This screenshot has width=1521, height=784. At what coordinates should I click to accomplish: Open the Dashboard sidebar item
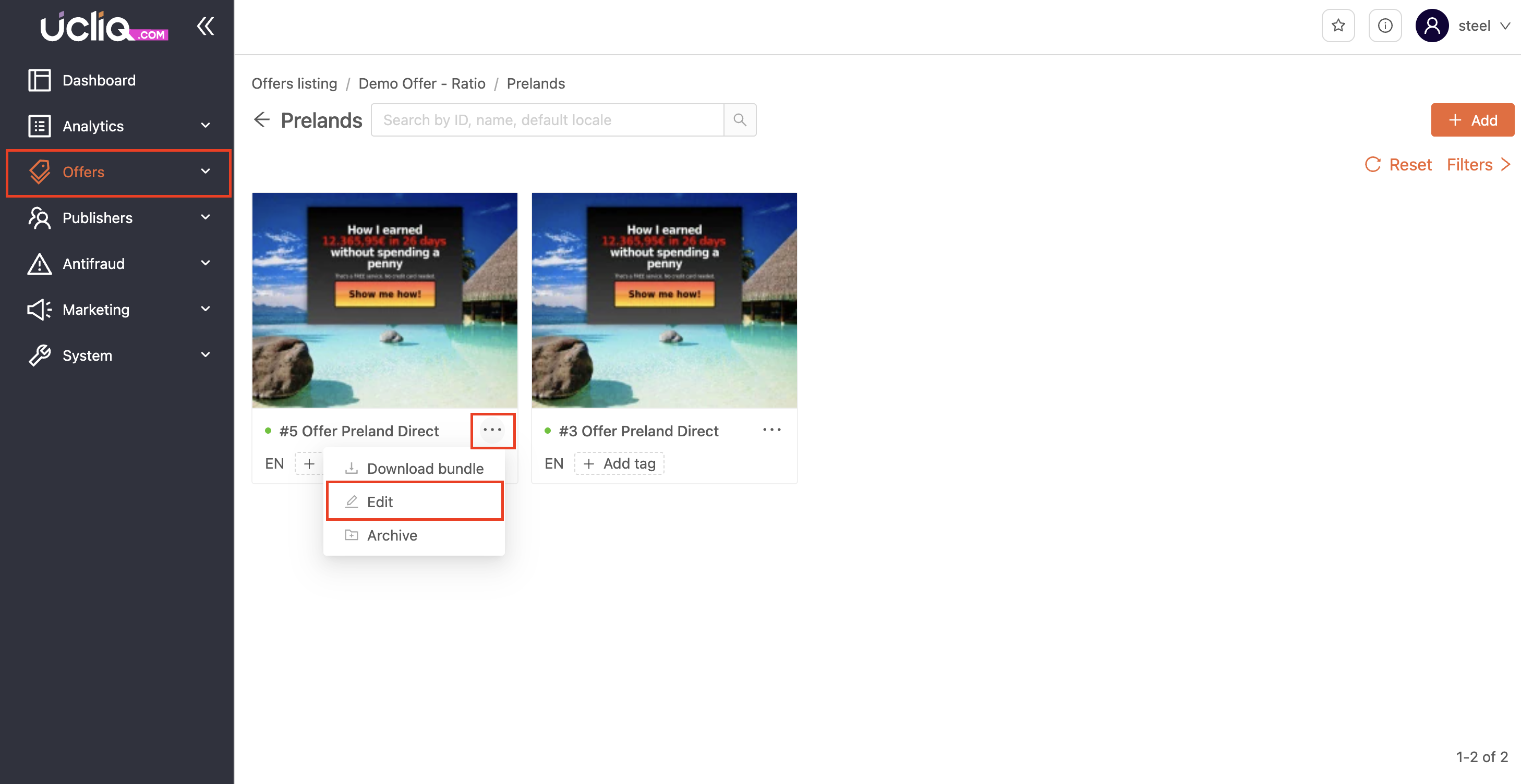[99, 80]
